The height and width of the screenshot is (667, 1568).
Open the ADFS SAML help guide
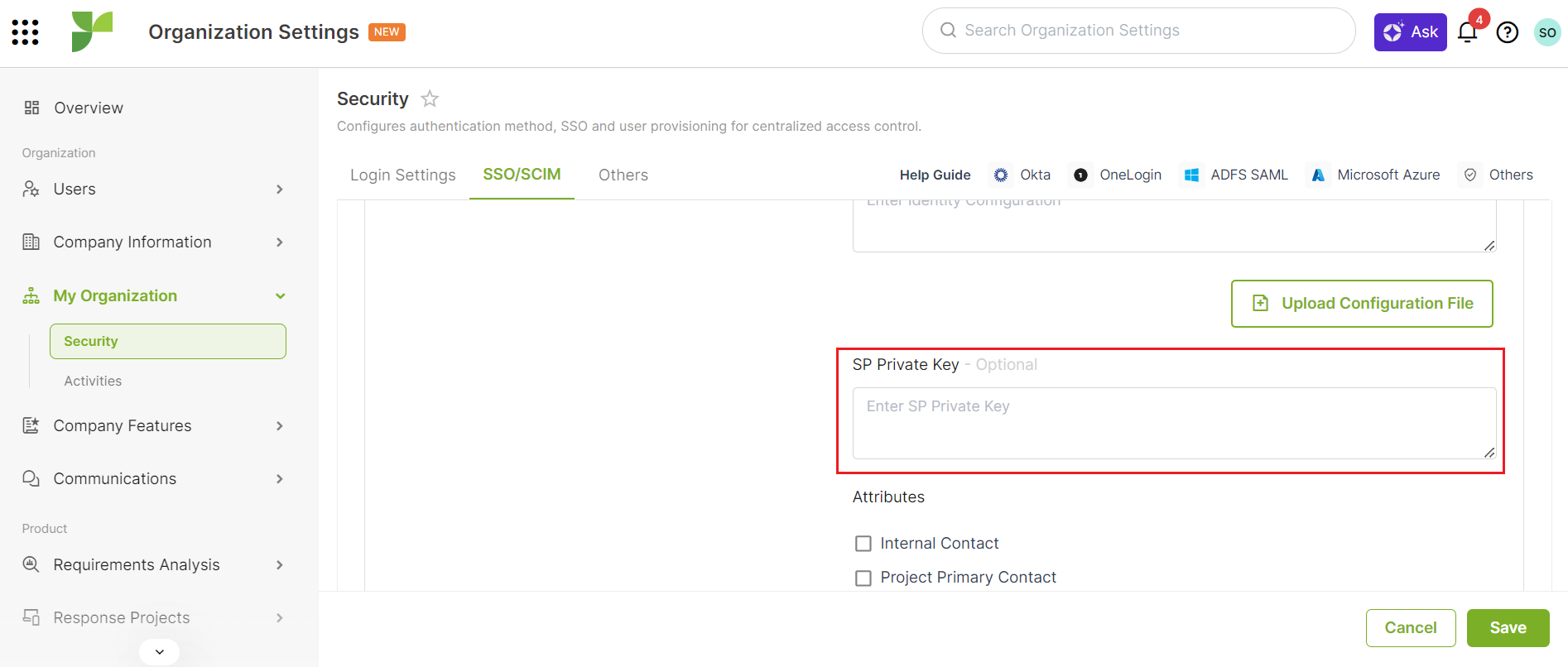point(1235,175)
